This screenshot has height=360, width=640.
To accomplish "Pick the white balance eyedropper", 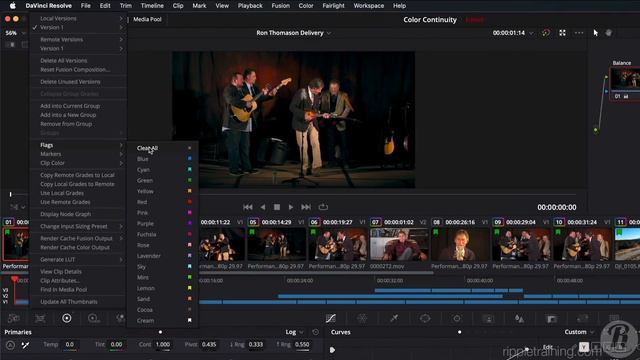I will coord(25,345).
